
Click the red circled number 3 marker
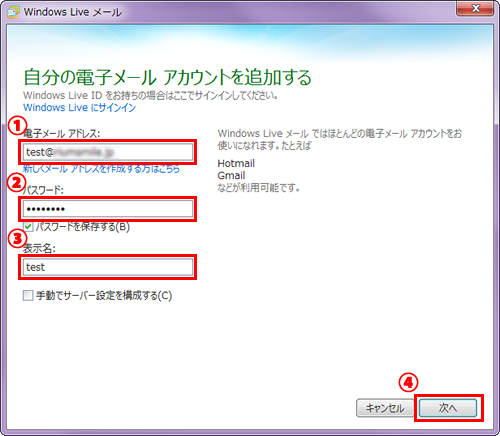tap(17, 239)
